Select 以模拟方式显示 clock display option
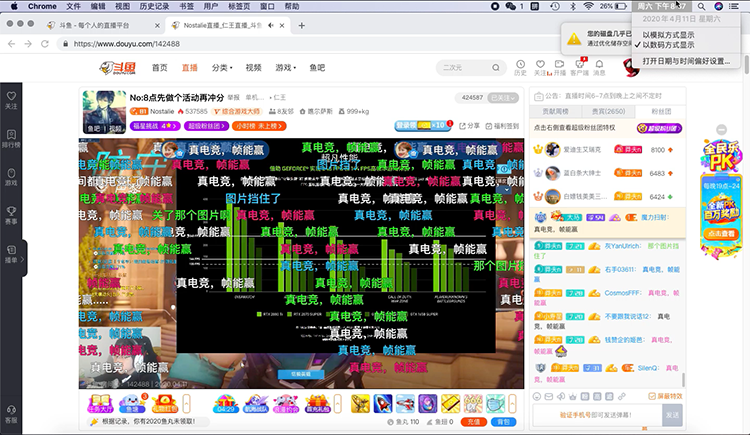Image resolution: width=750 pixels, height=435 pixels. (668, 35)
